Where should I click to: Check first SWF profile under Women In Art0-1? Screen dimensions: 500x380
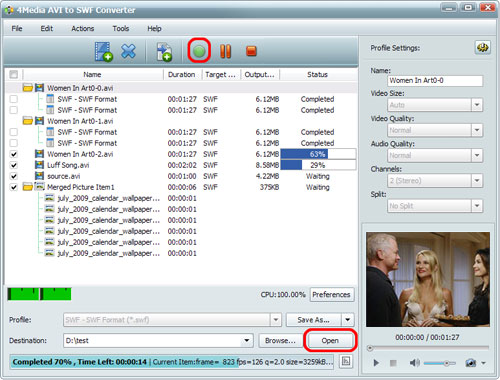(14, 132)
